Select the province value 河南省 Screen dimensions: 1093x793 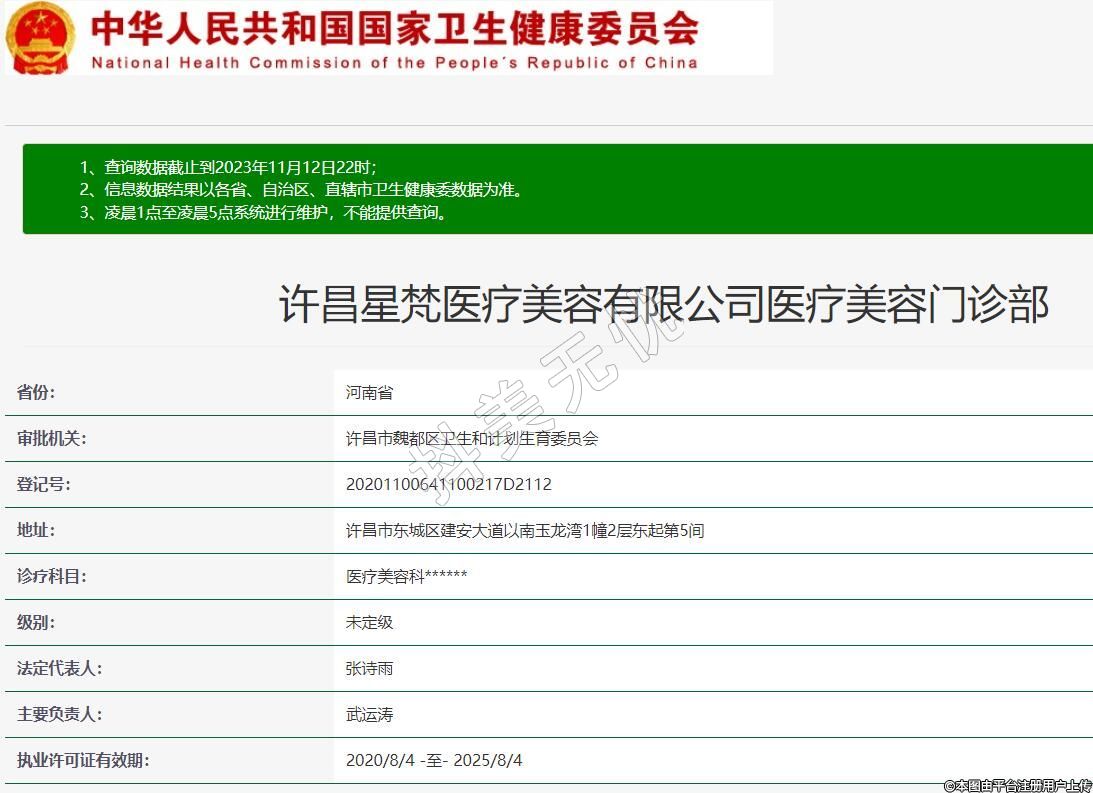[369, 392]
